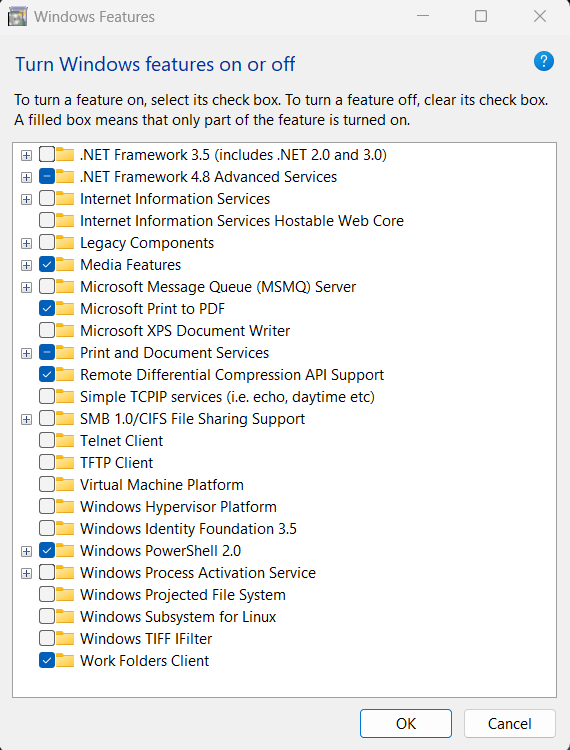The height and width of the screenshot is (750, 570).
Task: Expand the .NET Framework 3.5 node
Action: point(26,155)
